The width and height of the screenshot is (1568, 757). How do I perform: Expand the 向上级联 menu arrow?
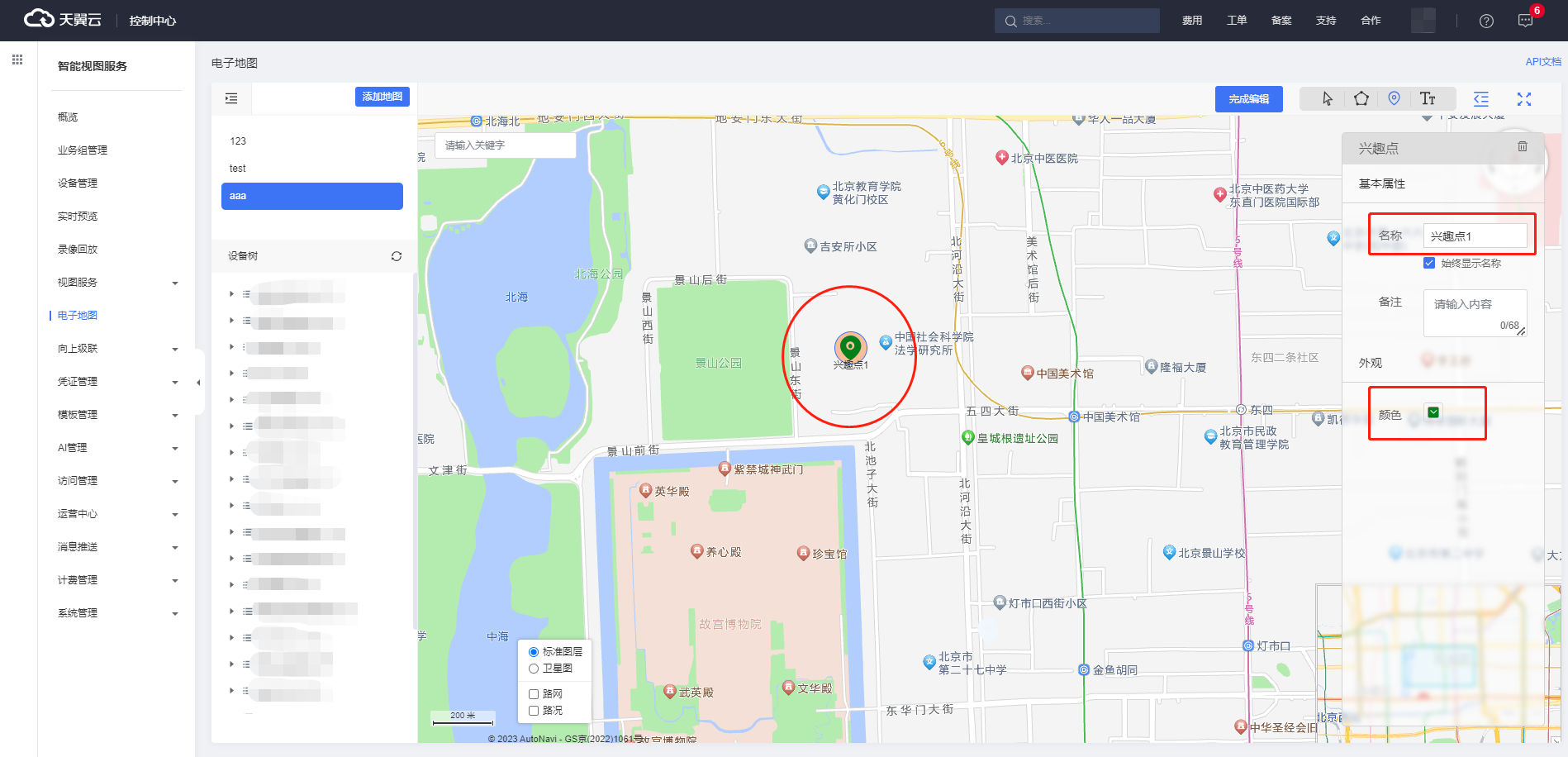point(175,350)
